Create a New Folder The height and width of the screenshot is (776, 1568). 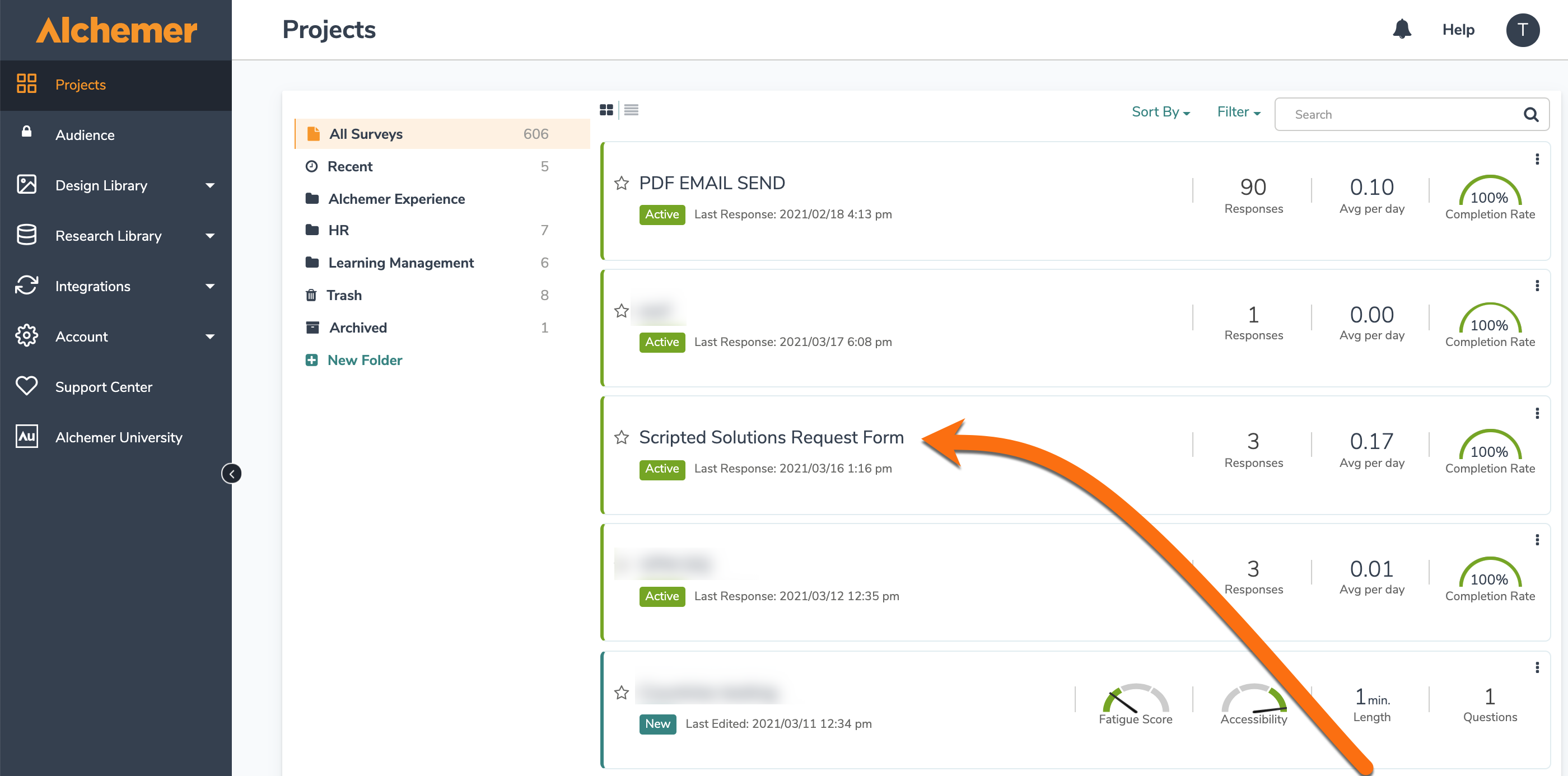(x=364, y=361)
